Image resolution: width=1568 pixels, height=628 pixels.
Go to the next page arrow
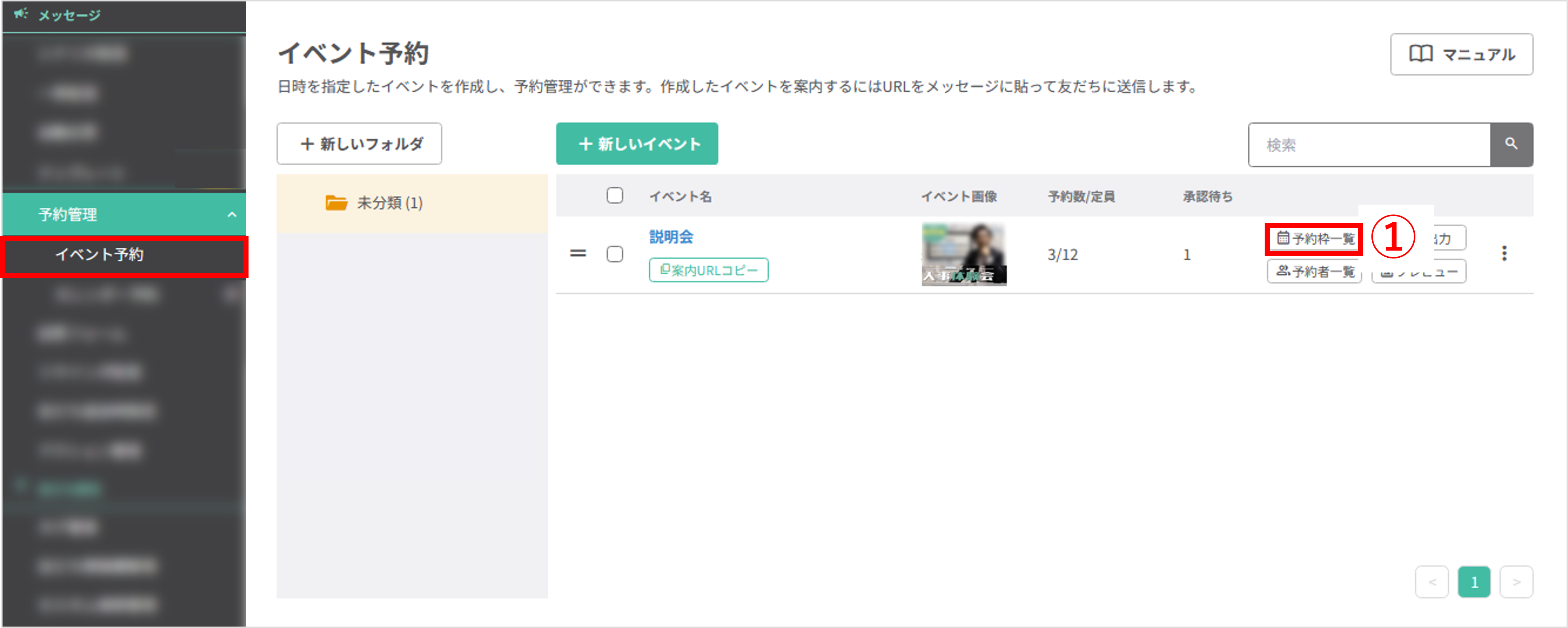(x=1516, y=582)
